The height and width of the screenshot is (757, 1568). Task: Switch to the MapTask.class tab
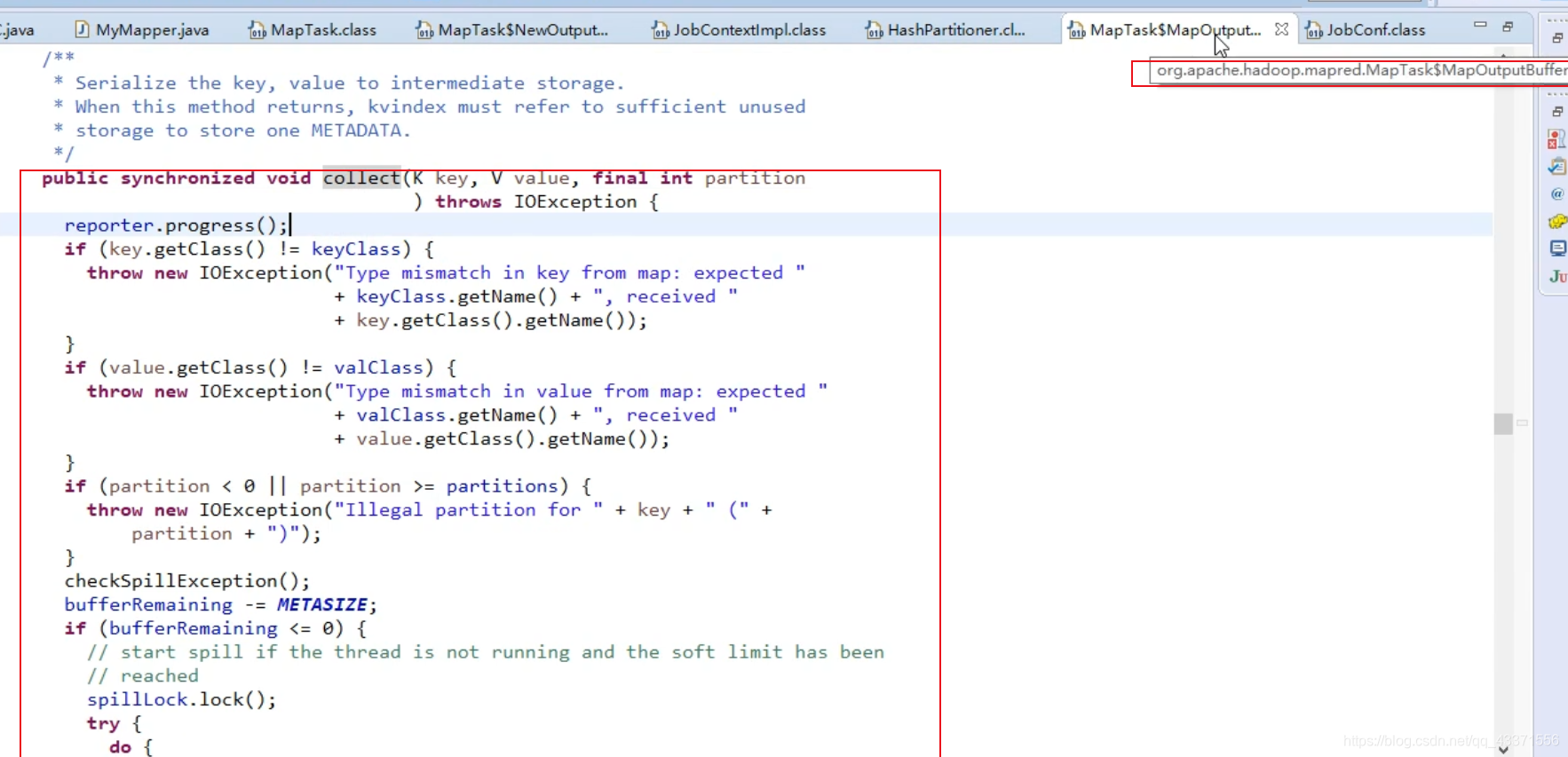(x=313, y=30)
